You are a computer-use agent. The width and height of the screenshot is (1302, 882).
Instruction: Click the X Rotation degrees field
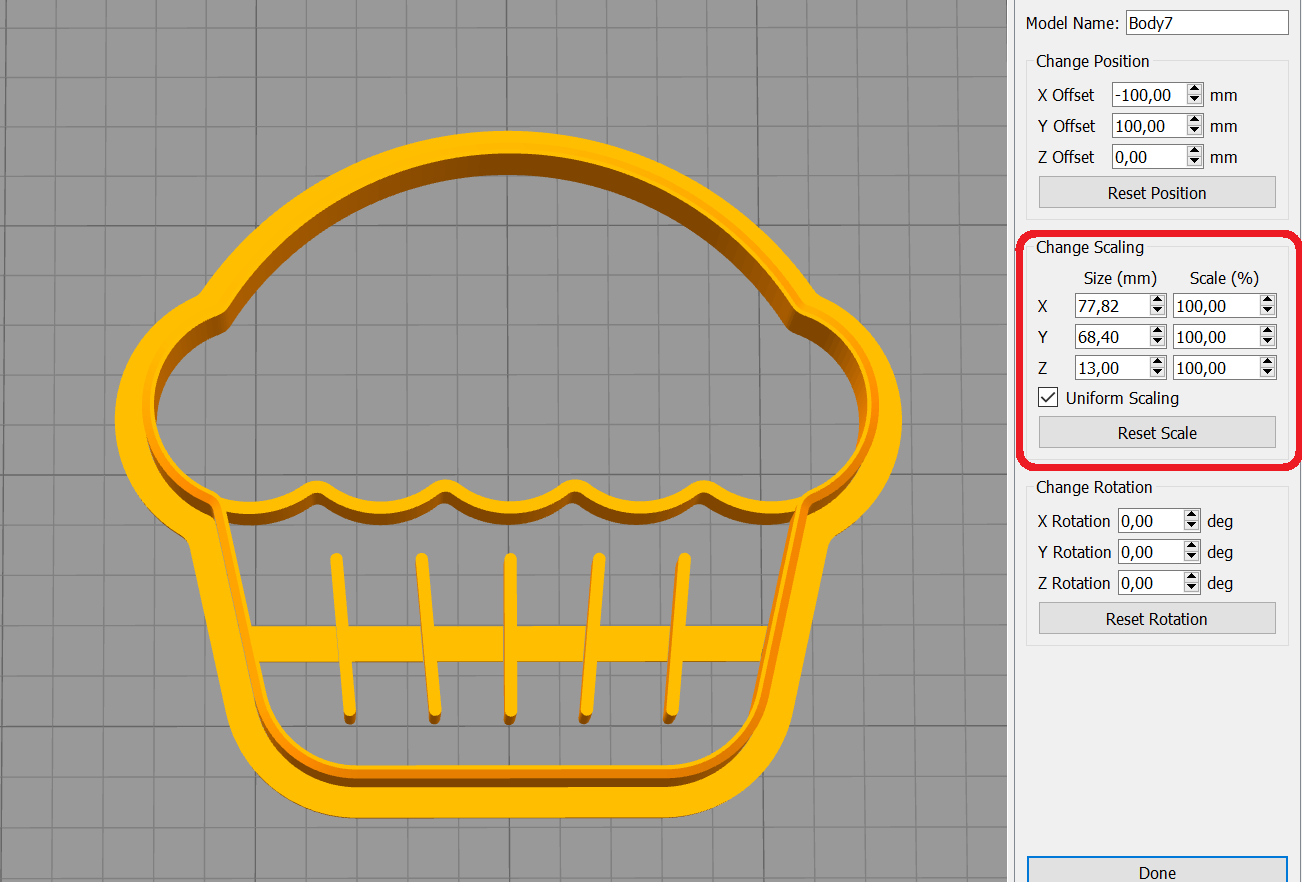coord(1150,521)
